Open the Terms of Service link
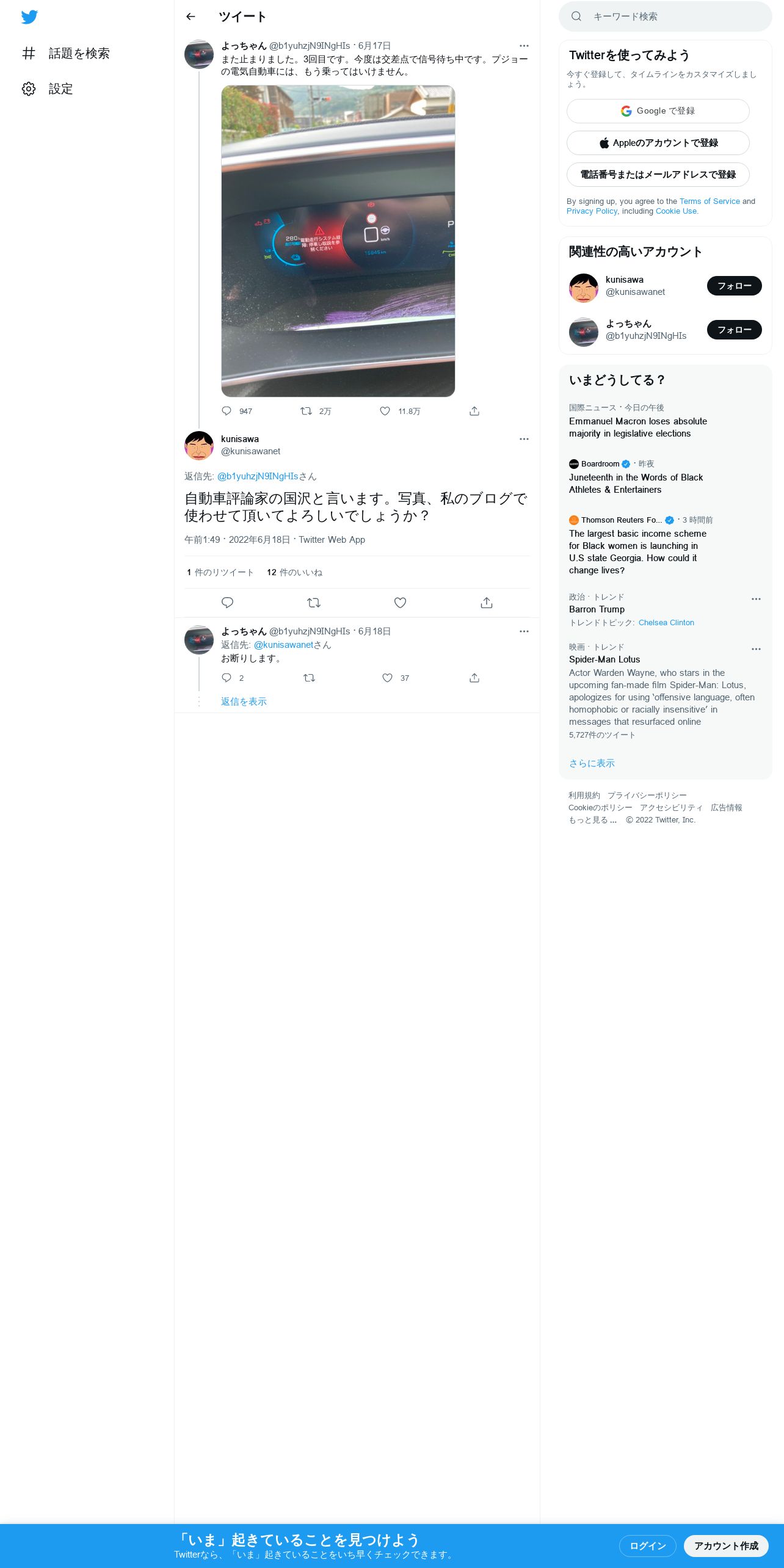 (x=710, y=201)
